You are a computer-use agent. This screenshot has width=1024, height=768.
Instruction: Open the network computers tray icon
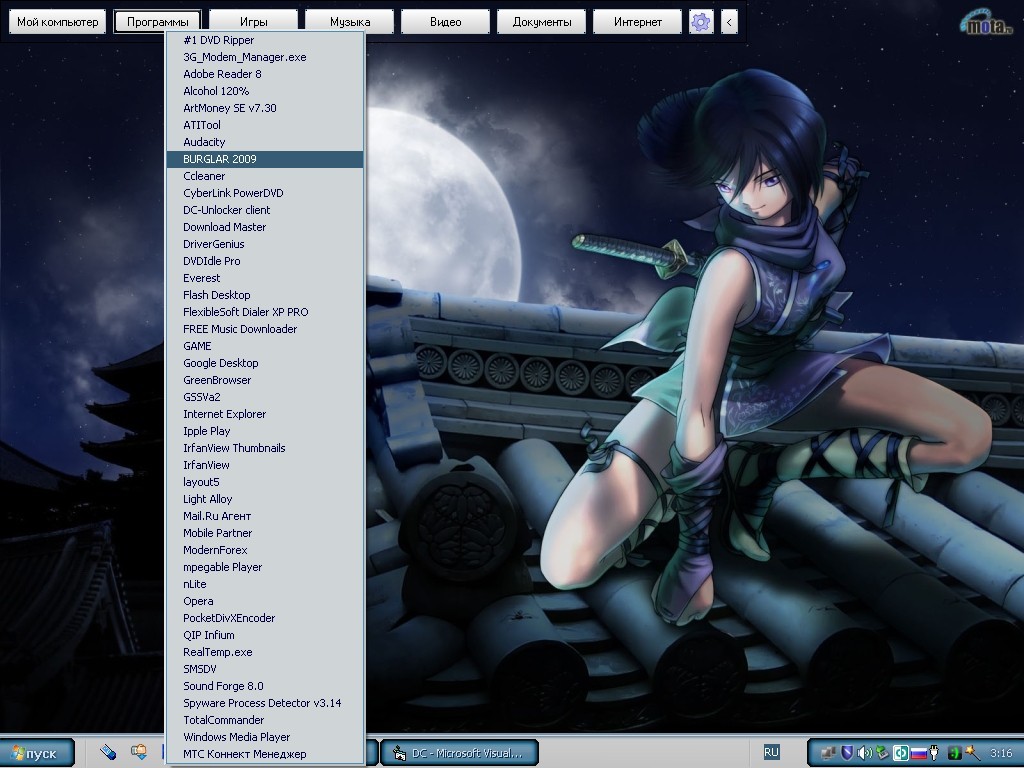tap(828, 754)
